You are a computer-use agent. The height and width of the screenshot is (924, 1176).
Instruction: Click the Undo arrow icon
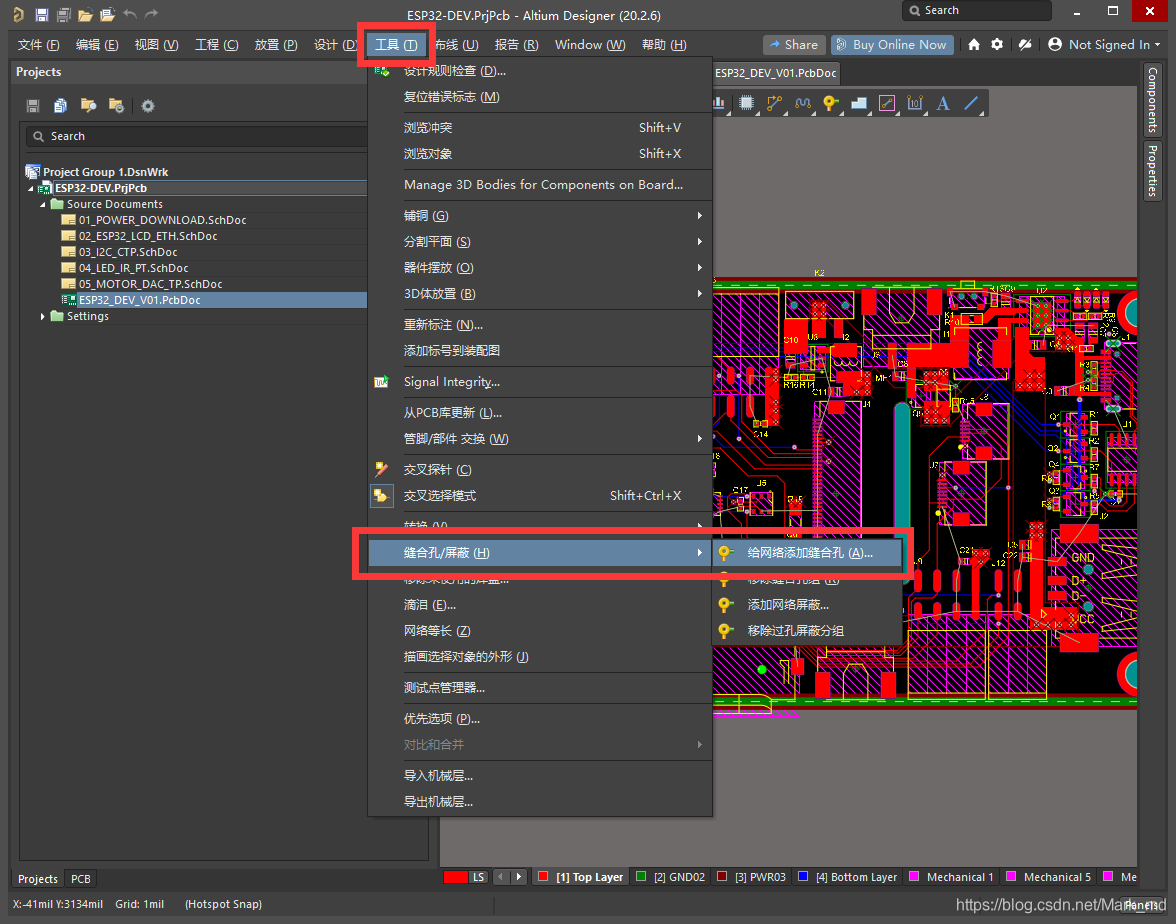tap(130, 14)
